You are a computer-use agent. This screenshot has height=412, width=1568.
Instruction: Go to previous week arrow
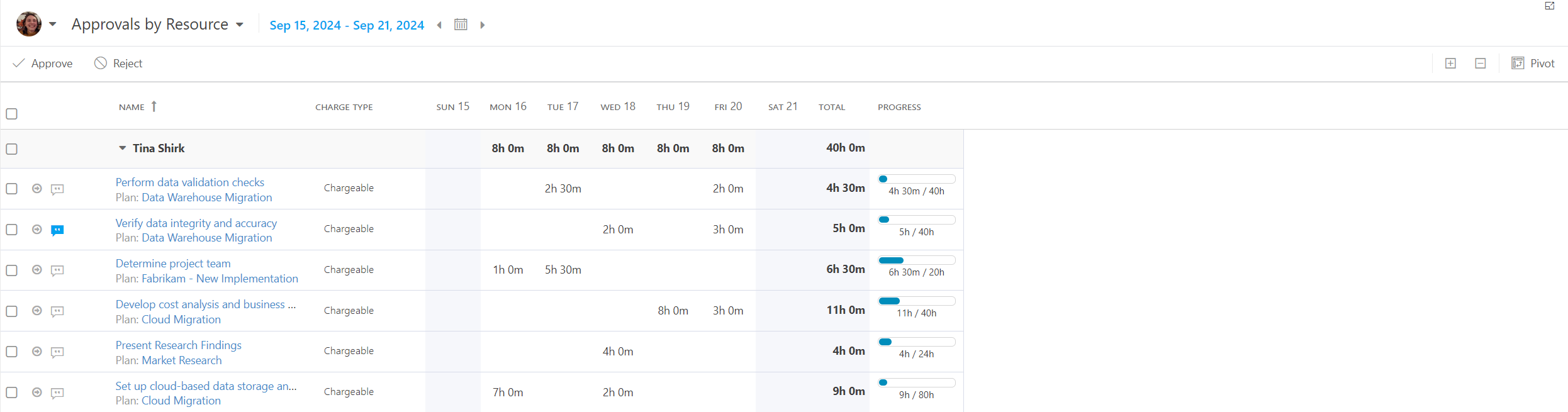click(439, 25)
